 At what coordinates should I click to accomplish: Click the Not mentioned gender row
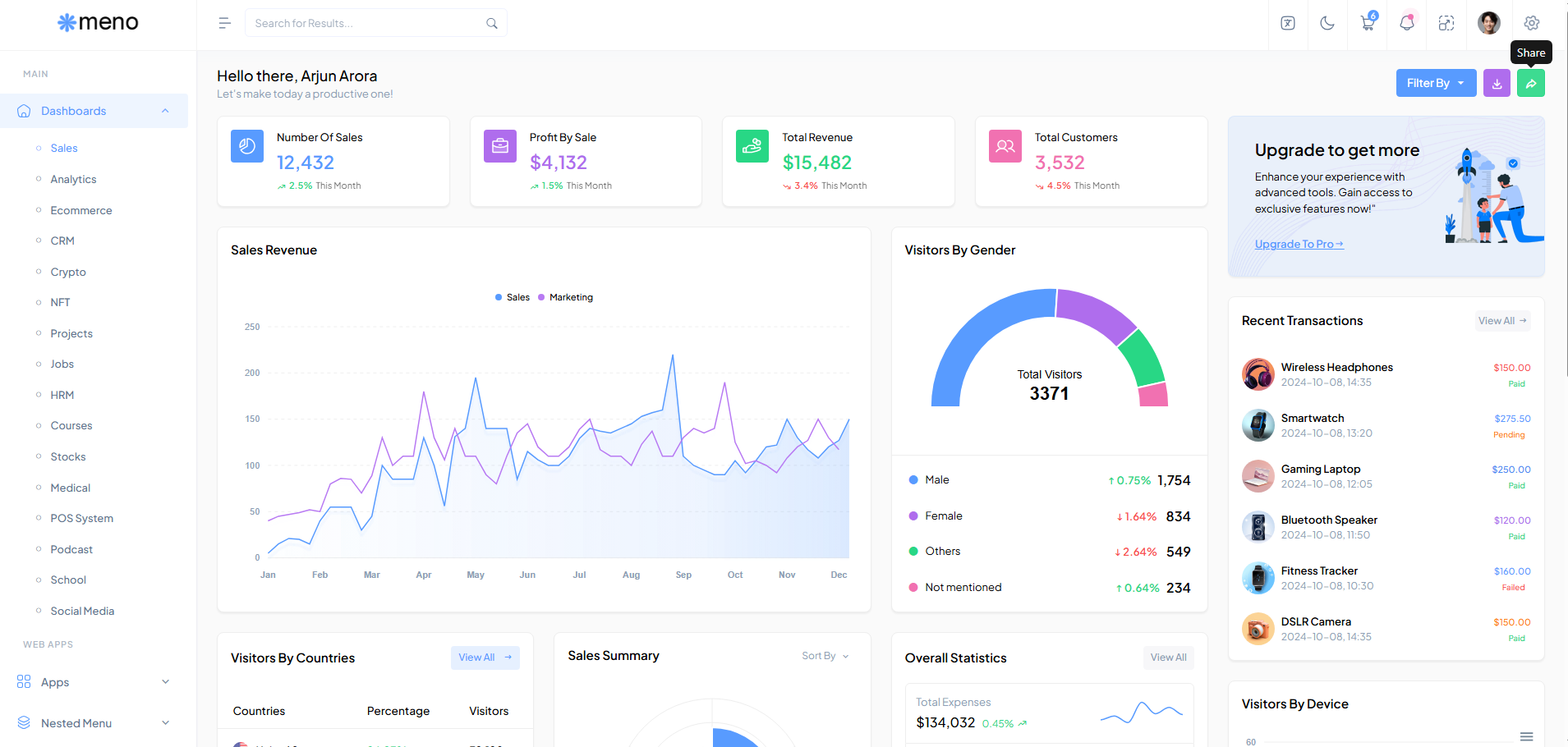[x=1050, y=588]
